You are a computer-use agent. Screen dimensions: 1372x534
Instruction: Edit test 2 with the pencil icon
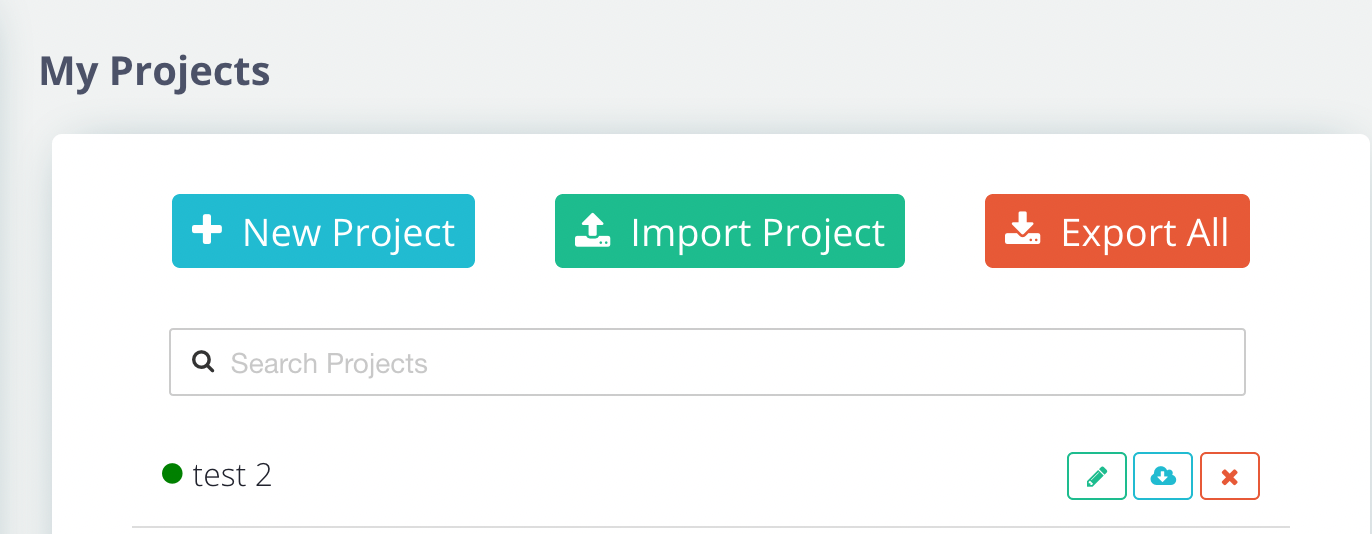pyautogui.click(x=1097, y=476)
